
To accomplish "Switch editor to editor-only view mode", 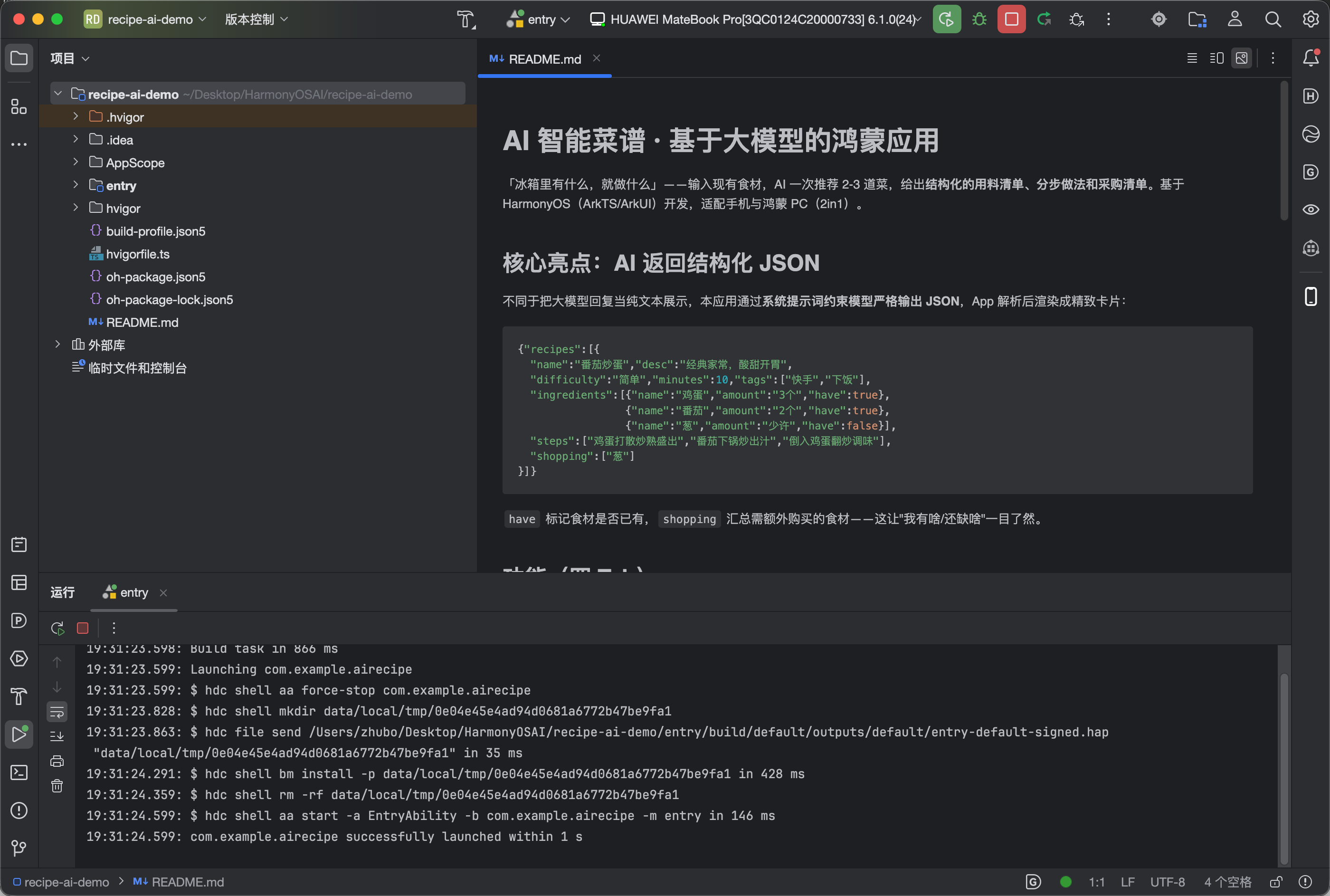I will [1192, 57].
